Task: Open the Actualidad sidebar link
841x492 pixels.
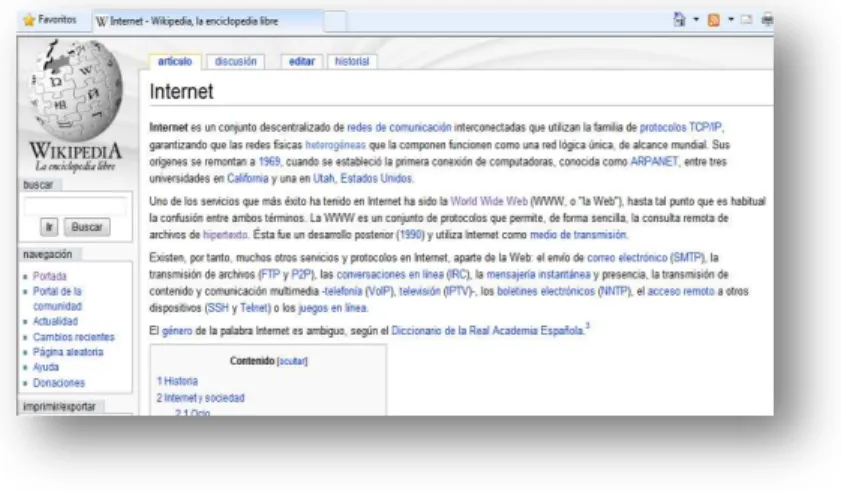Action: click(x=55, y=321)
